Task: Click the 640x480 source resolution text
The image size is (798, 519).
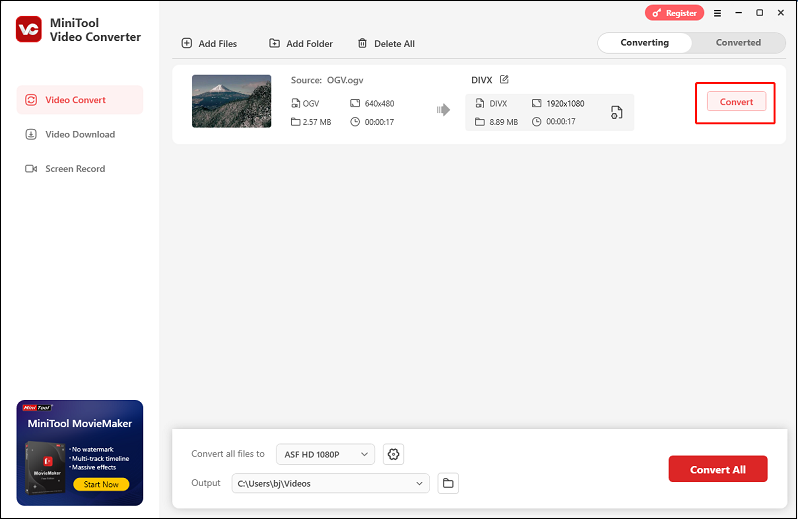Action: pyautogui.click(x=379, y=103)
